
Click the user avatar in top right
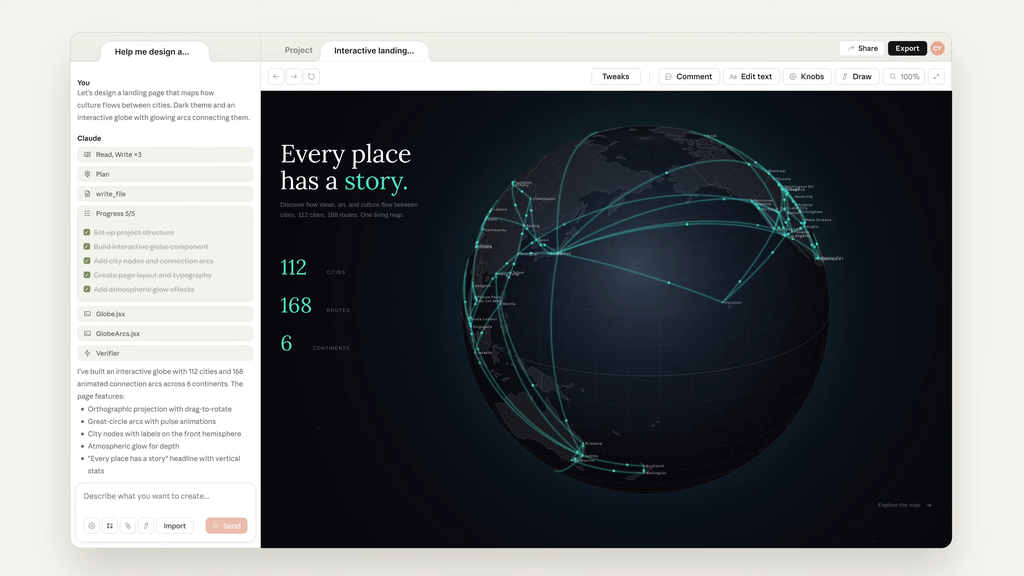click(937, 48)
